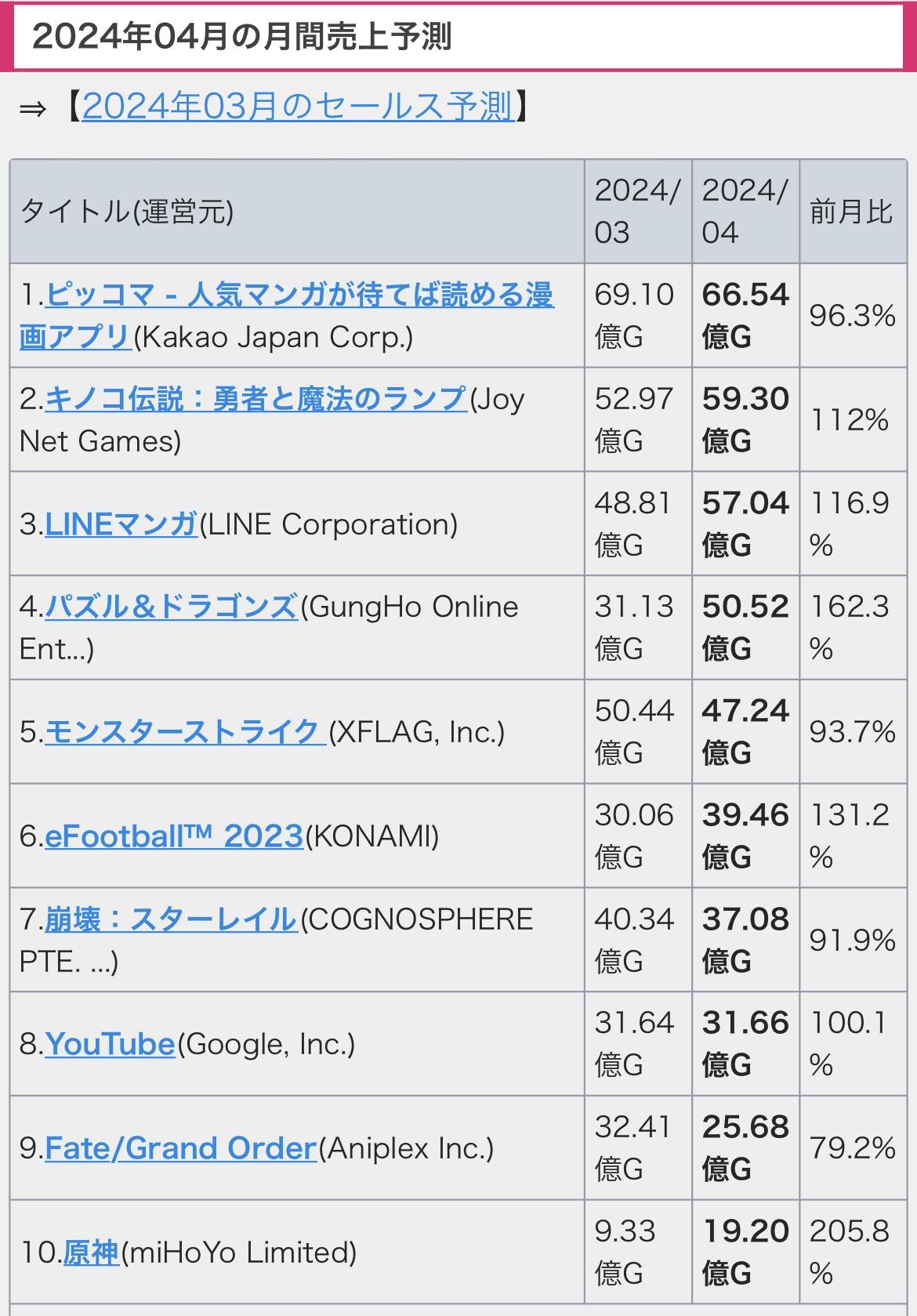917x1316 pixels.
Task: Open the 崩壊：スターレイル link
Action: click(171, 919)
